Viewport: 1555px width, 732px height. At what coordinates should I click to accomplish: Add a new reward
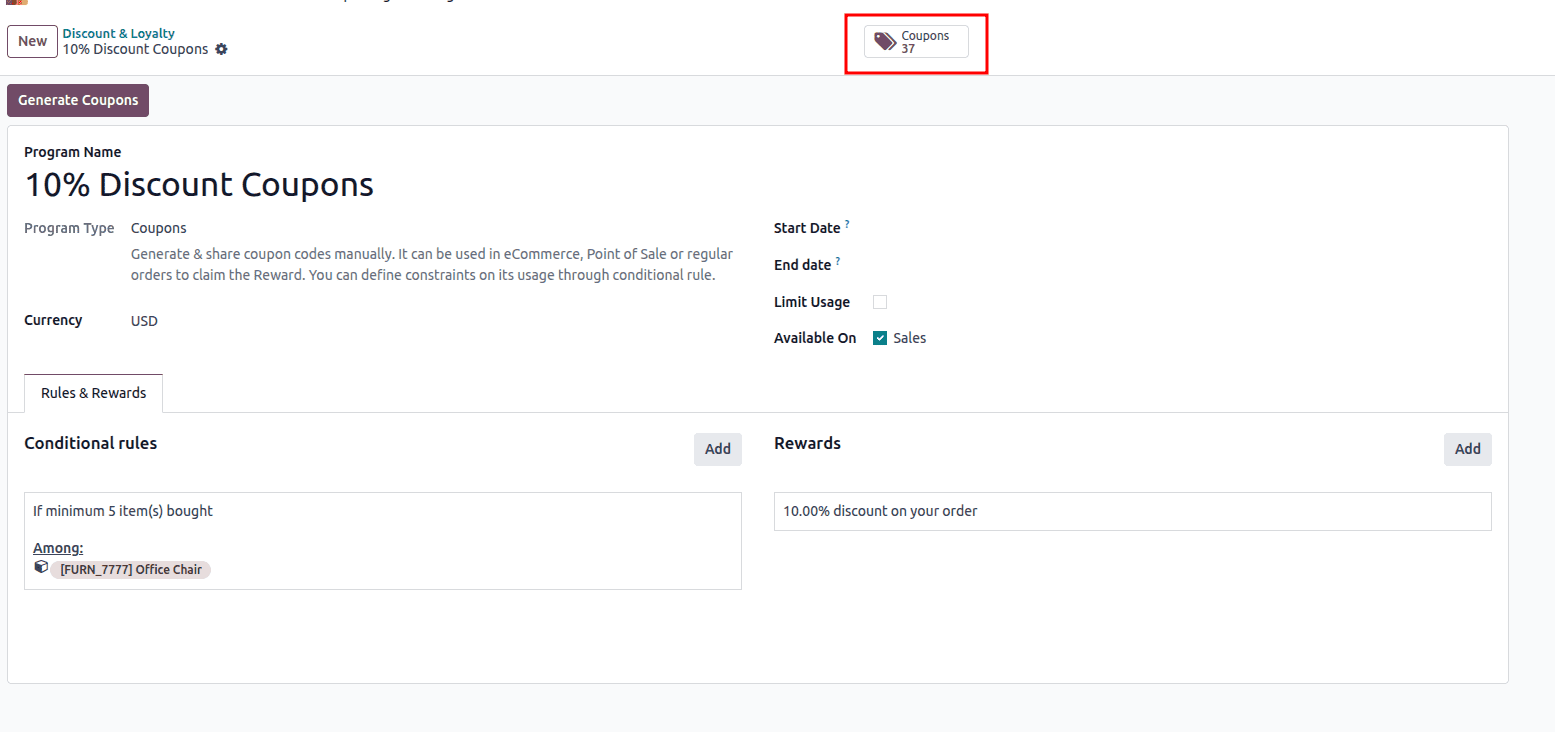click(x=1467, y=449)
